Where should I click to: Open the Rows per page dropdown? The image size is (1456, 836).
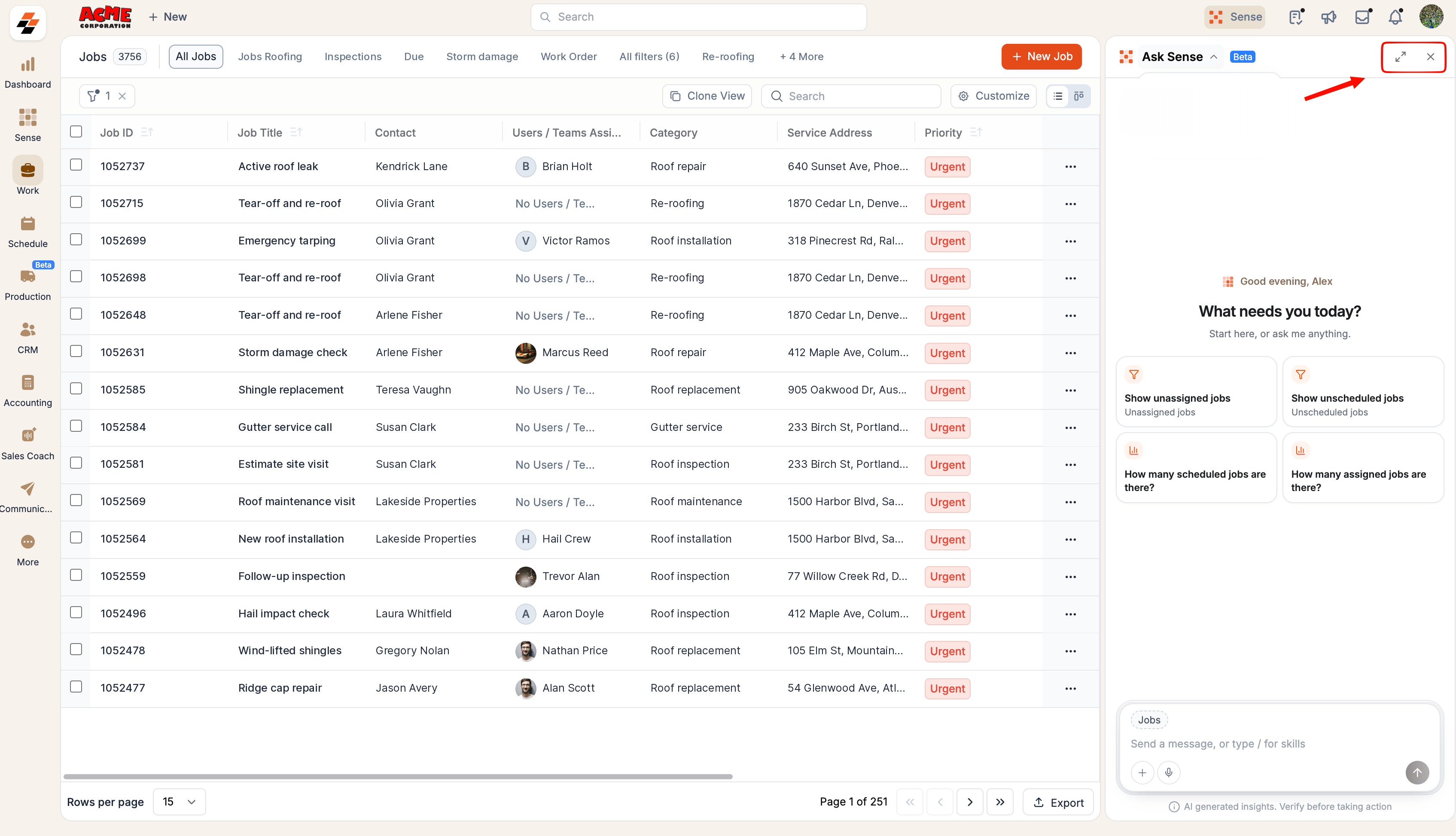(x=179, y=802)
